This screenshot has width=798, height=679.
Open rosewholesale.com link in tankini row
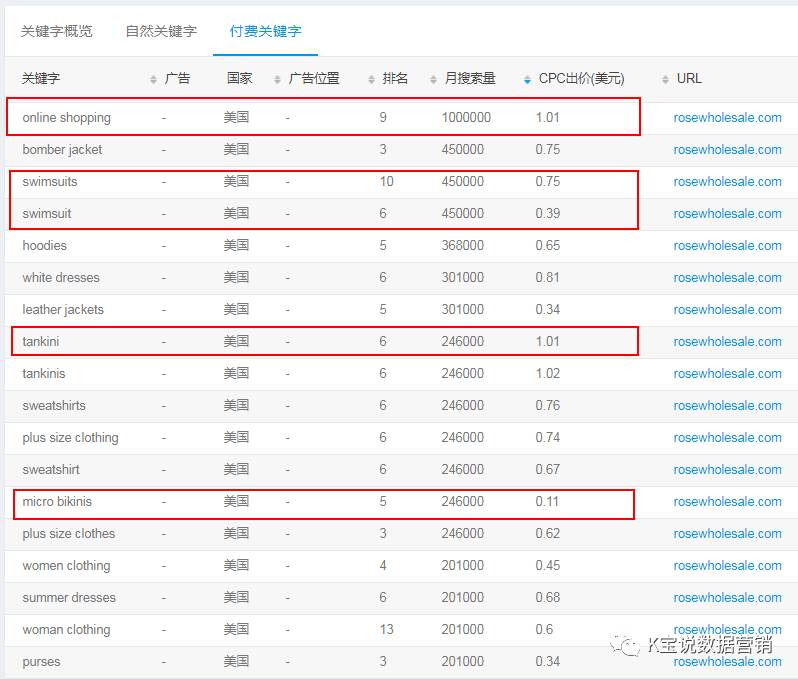[727, 342]
